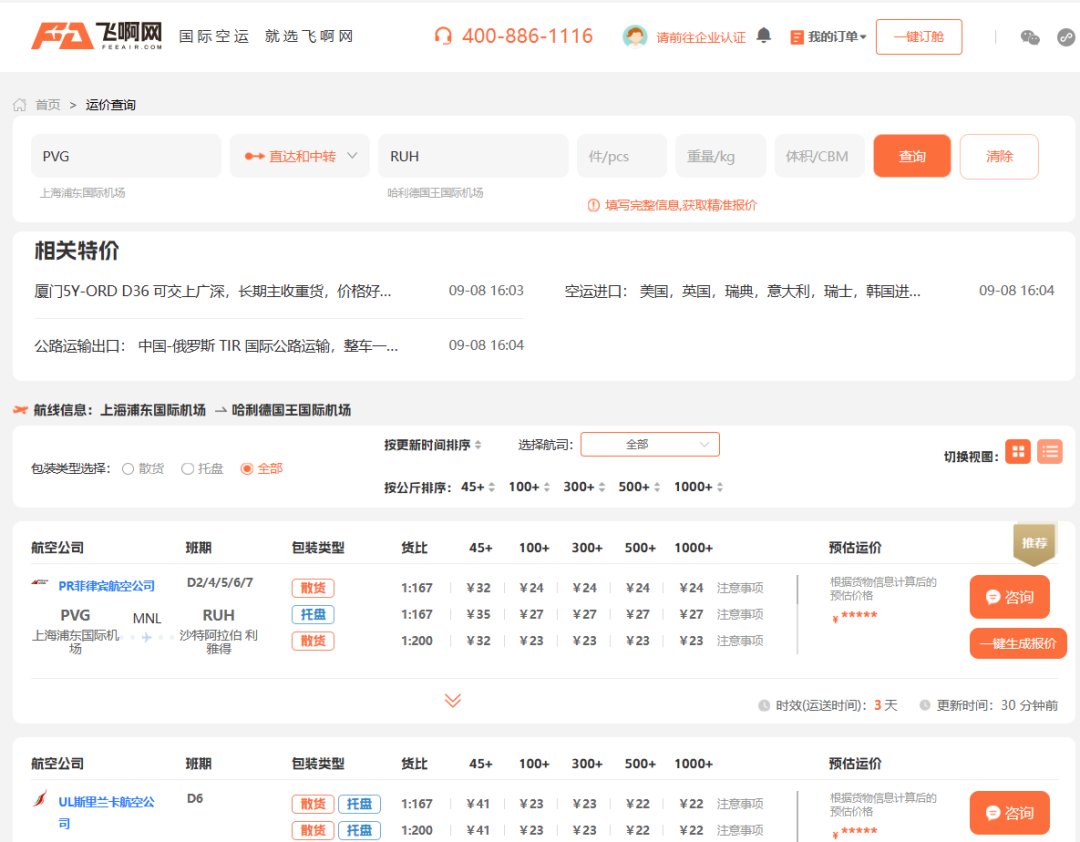The width and height of the screenshot is (1080, 842).
Task: Sort by 1000+ kilogram rate
Action: tap(698, 487)
